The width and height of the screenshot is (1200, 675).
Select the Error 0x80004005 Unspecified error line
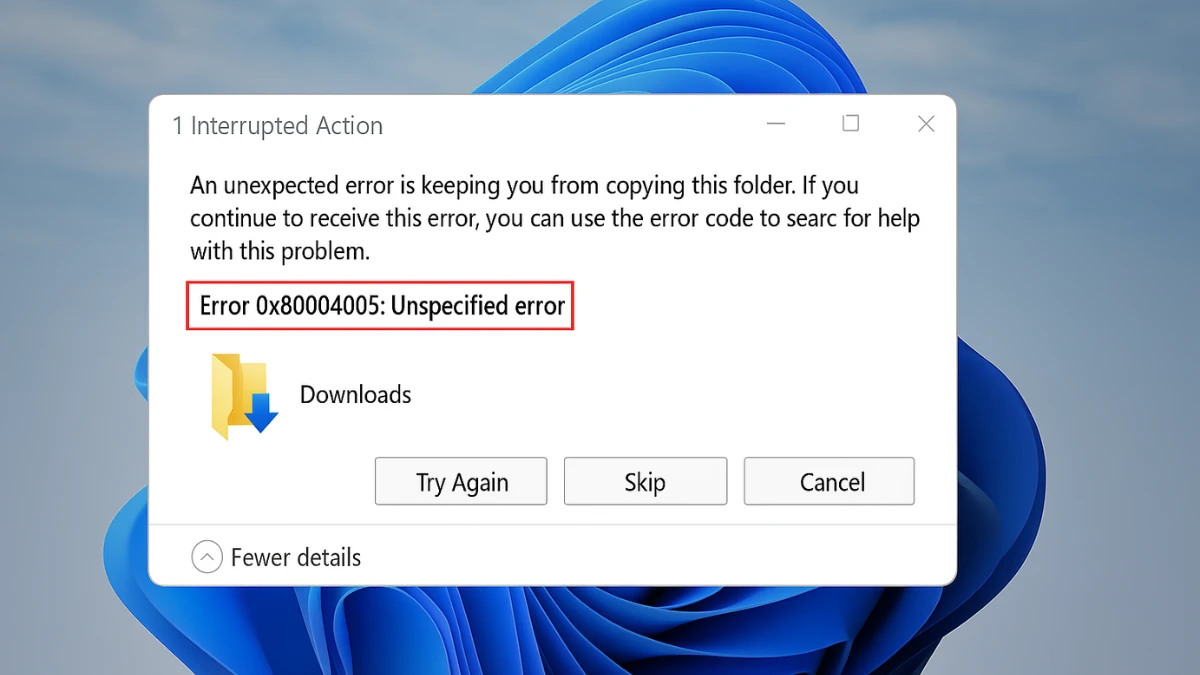[x=381, y=306]
